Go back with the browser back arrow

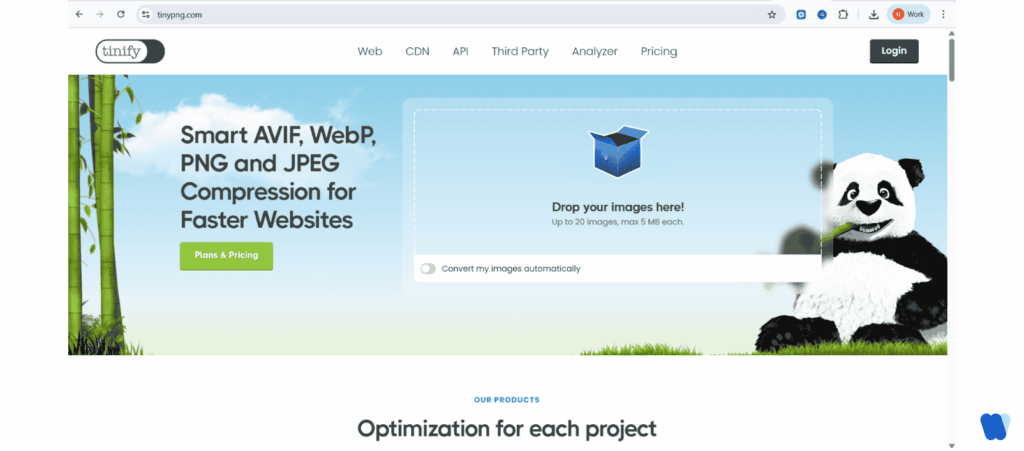(79, 14)
